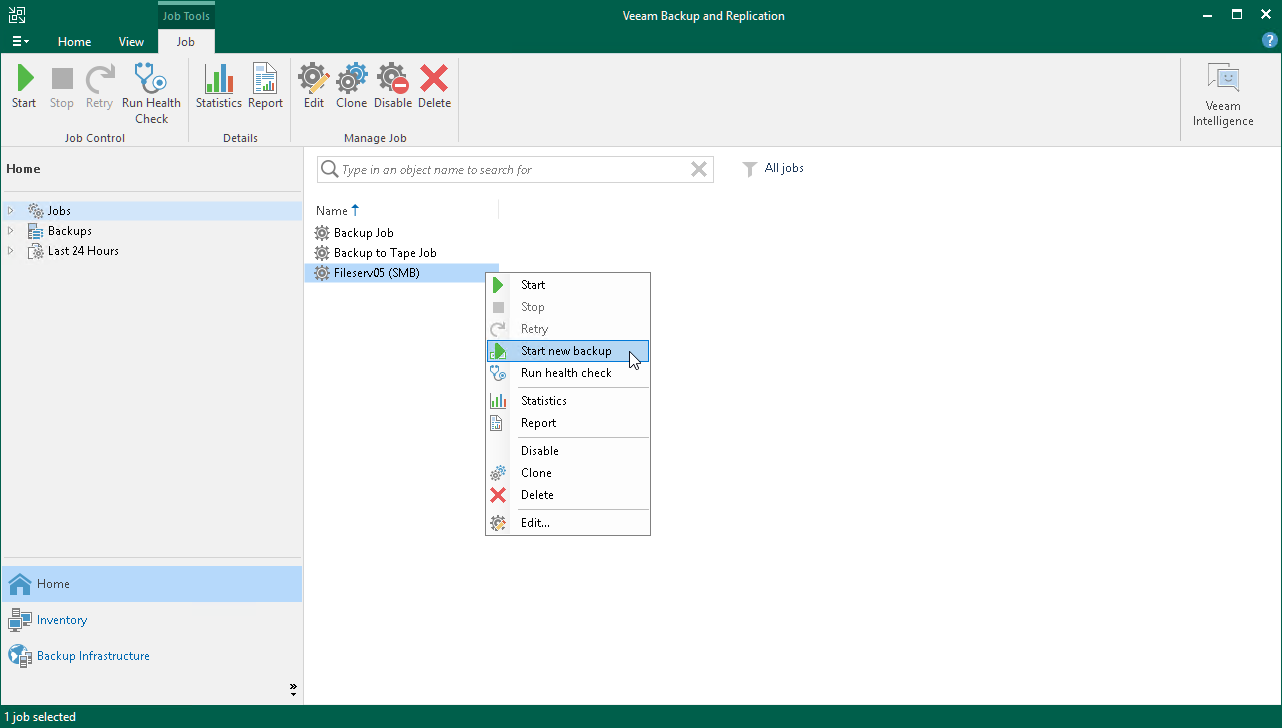The width and height of the screenshot is (1282, 728).
Task: Clear the search field with the X
Action: [698, 169]
